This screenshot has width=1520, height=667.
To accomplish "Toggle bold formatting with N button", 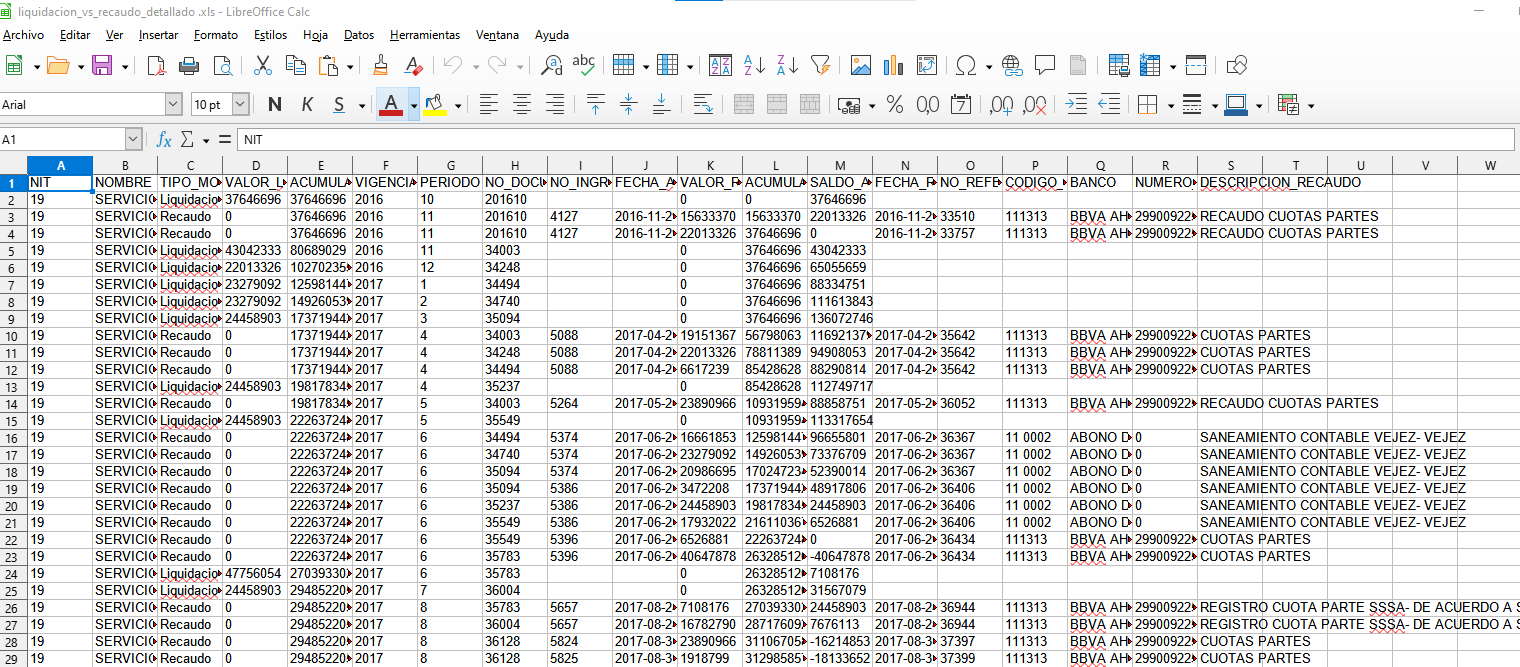I will (274, 105).
